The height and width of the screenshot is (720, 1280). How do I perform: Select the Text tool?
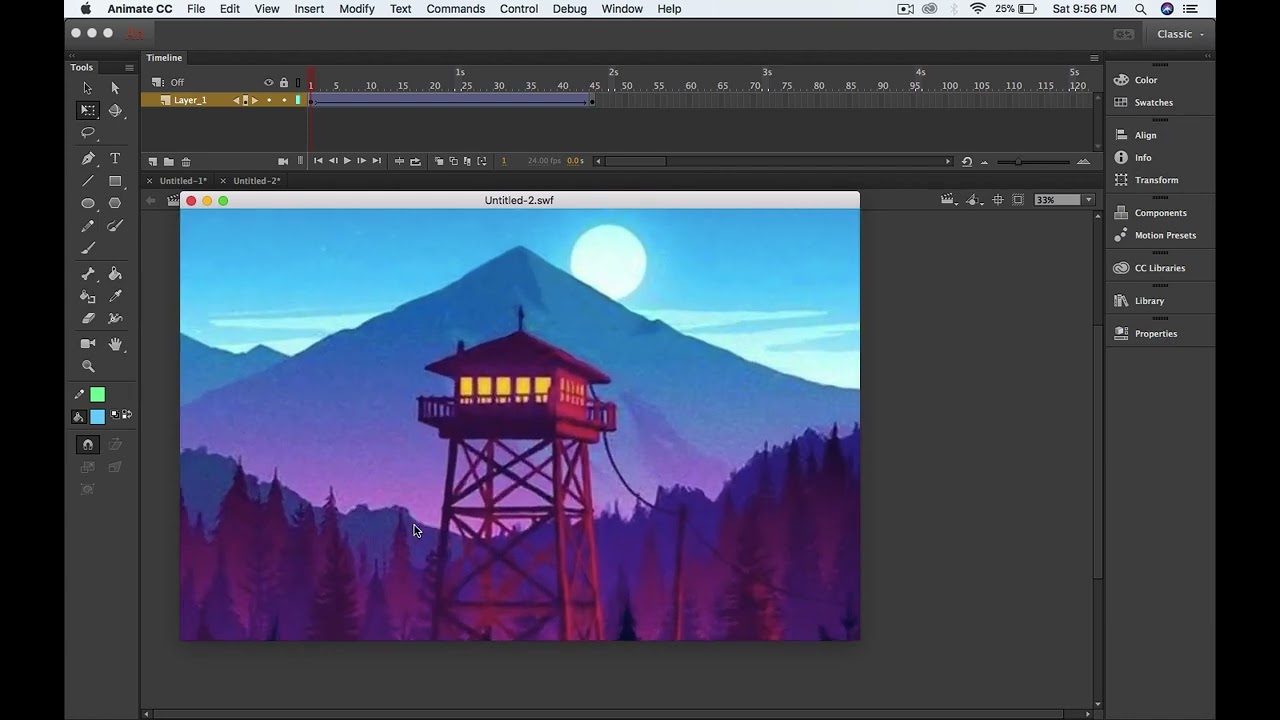[x=115, y=158]
